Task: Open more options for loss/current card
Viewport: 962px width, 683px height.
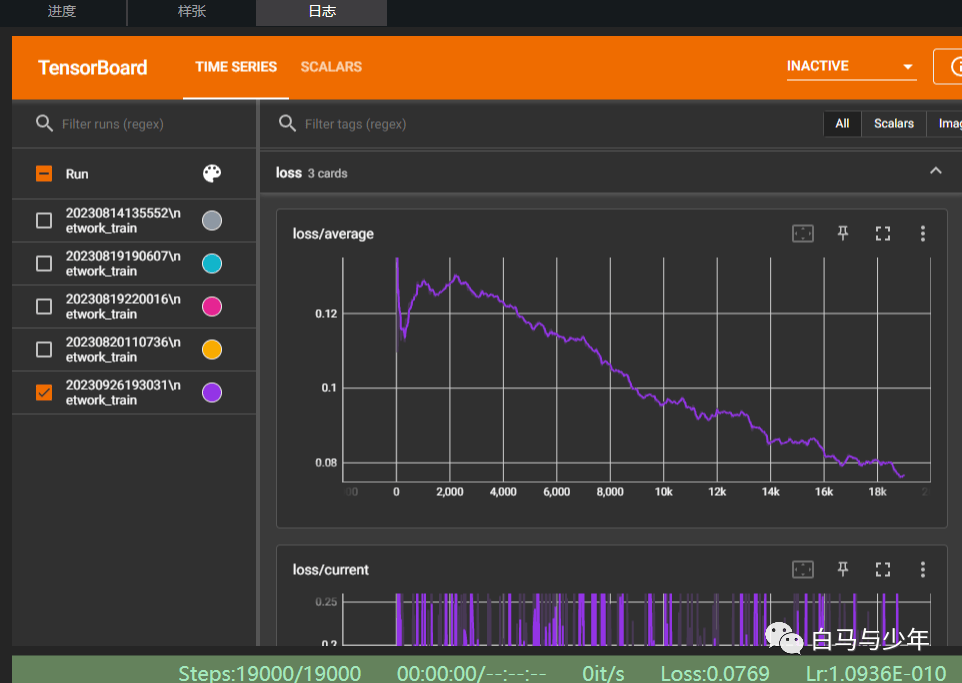Action: (922, 569)
